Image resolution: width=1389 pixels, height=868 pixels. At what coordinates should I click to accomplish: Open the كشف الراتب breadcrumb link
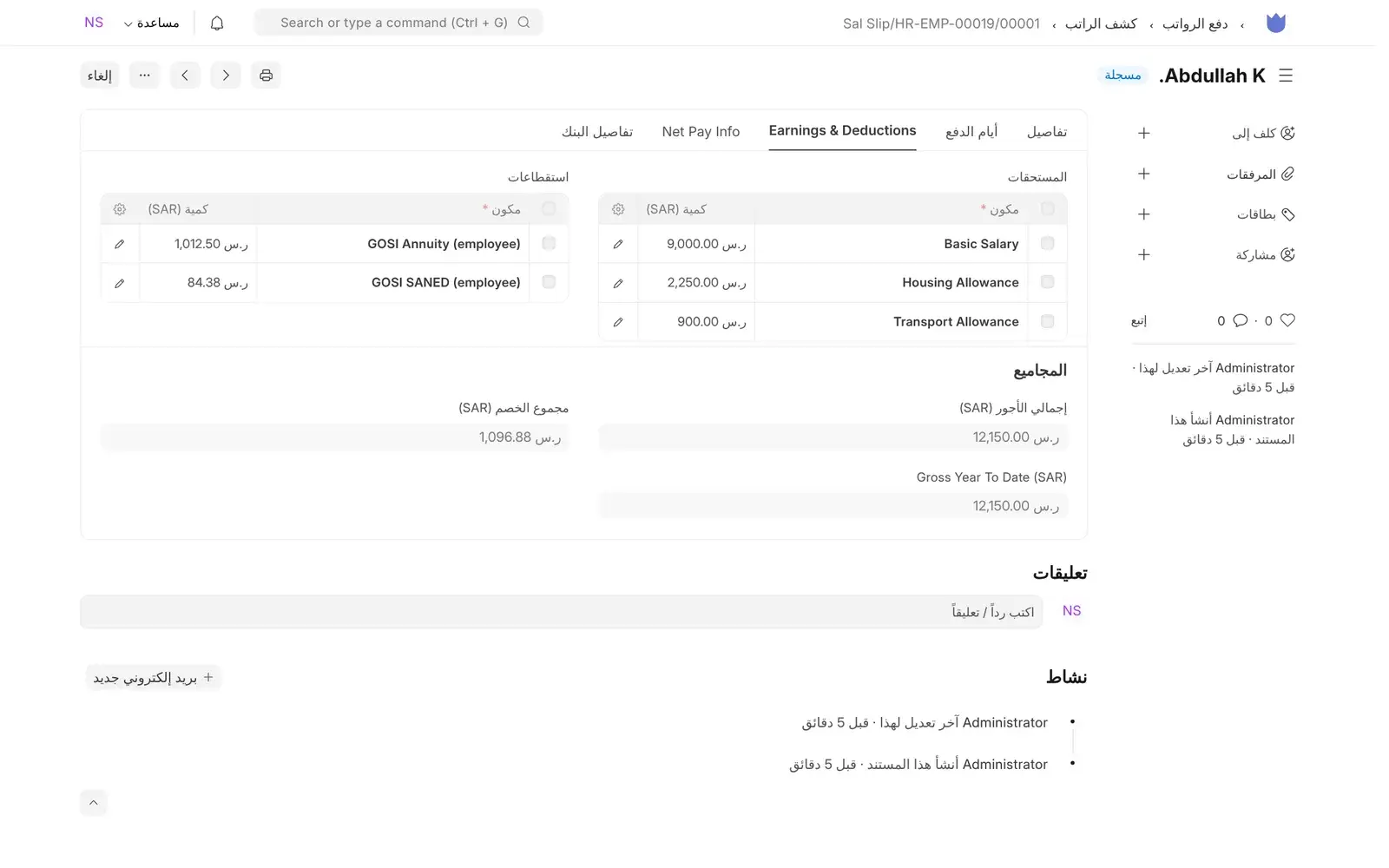1101,23
